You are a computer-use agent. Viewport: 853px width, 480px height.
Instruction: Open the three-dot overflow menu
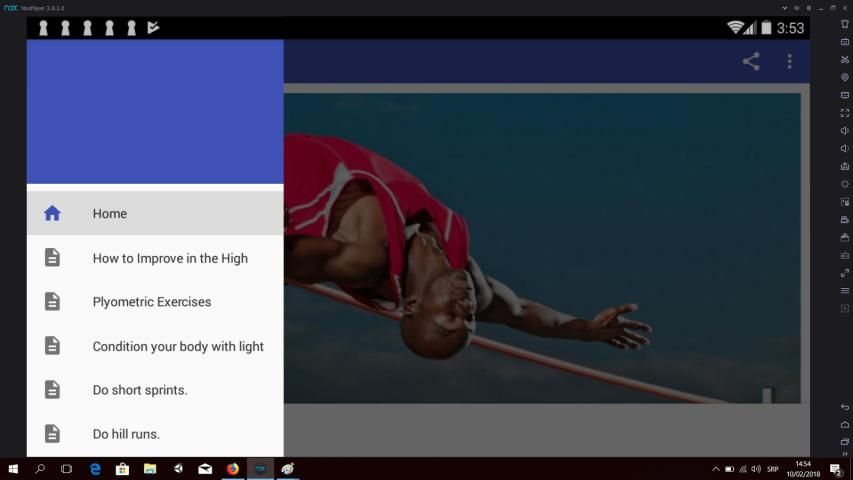point(789,62)
